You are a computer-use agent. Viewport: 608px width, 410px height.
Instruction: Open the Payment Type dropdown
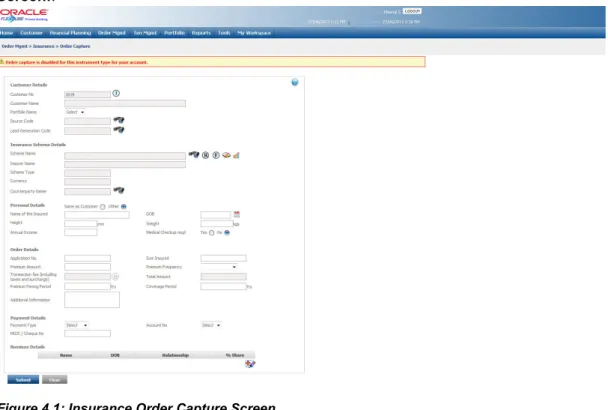(76, 325)
